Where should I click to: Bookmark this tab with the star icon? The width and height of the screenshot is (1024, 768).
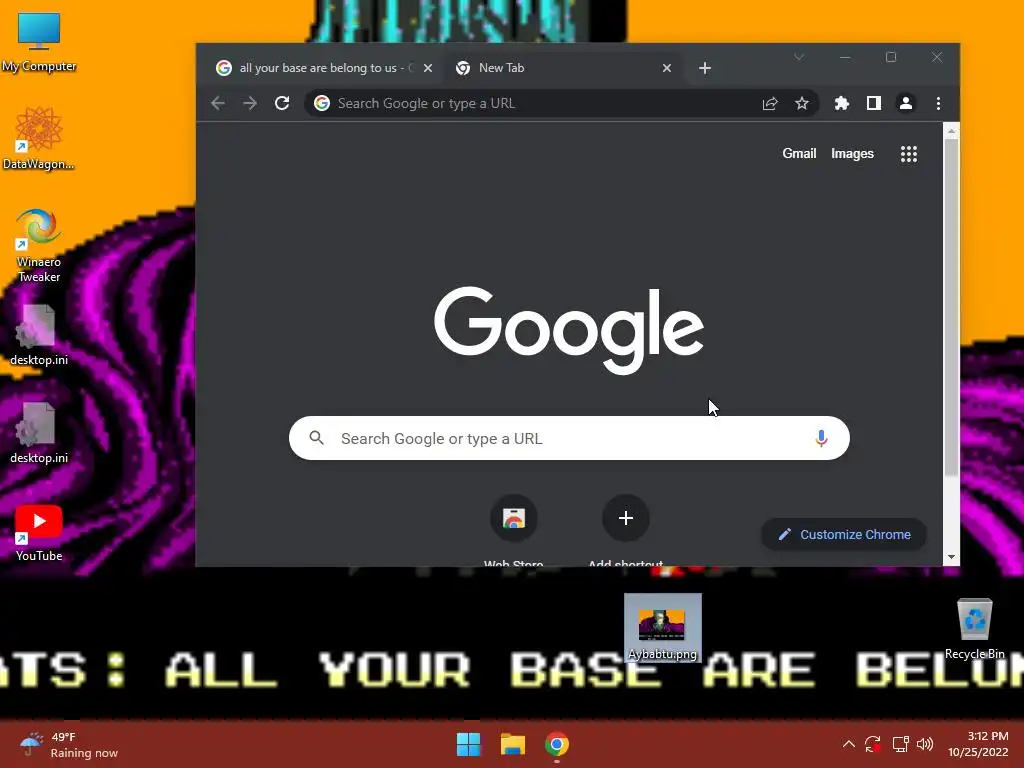point(802,103)
